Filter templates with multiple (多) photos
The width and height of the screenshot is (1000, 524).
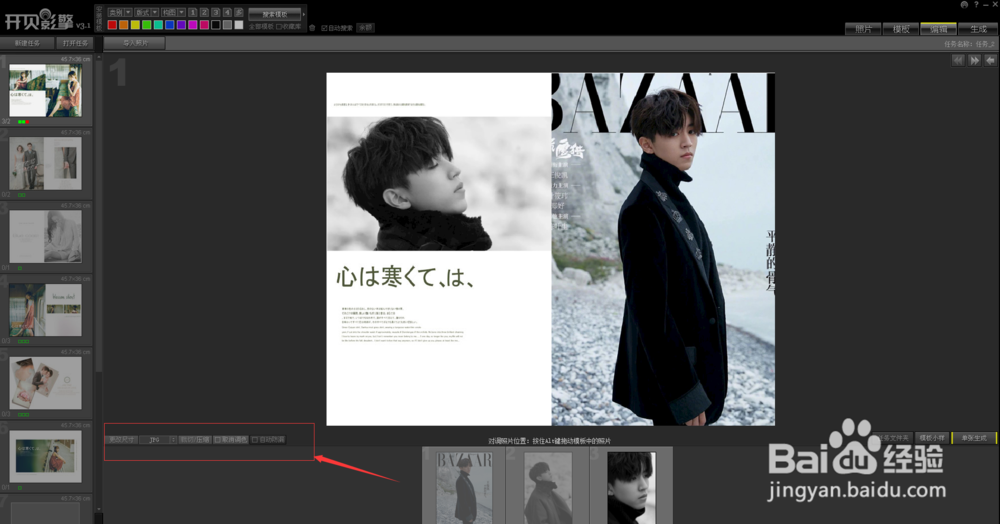point(239,13)
